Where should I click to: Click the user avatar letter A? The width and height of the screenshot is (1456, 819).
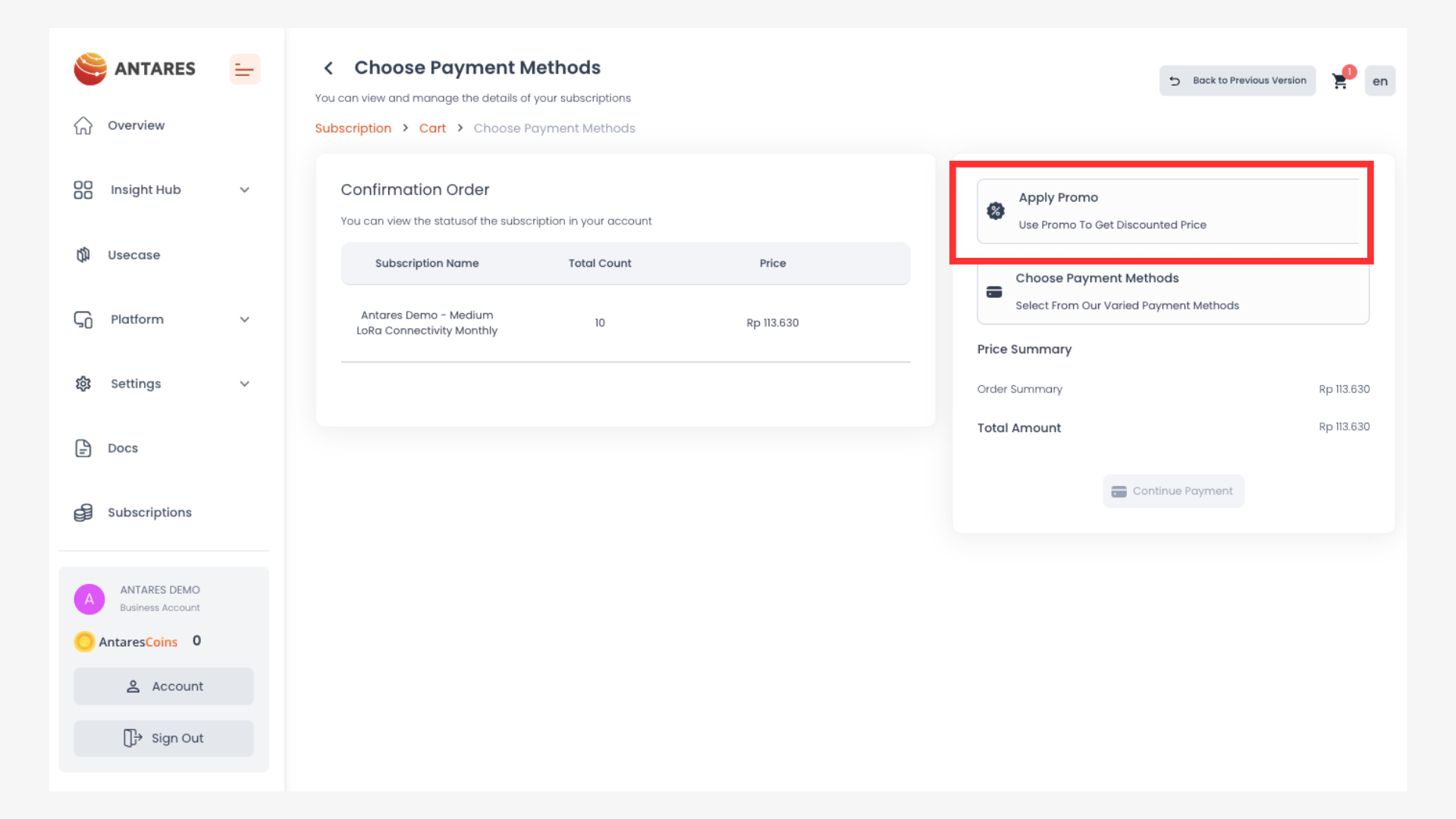(89, 599)
